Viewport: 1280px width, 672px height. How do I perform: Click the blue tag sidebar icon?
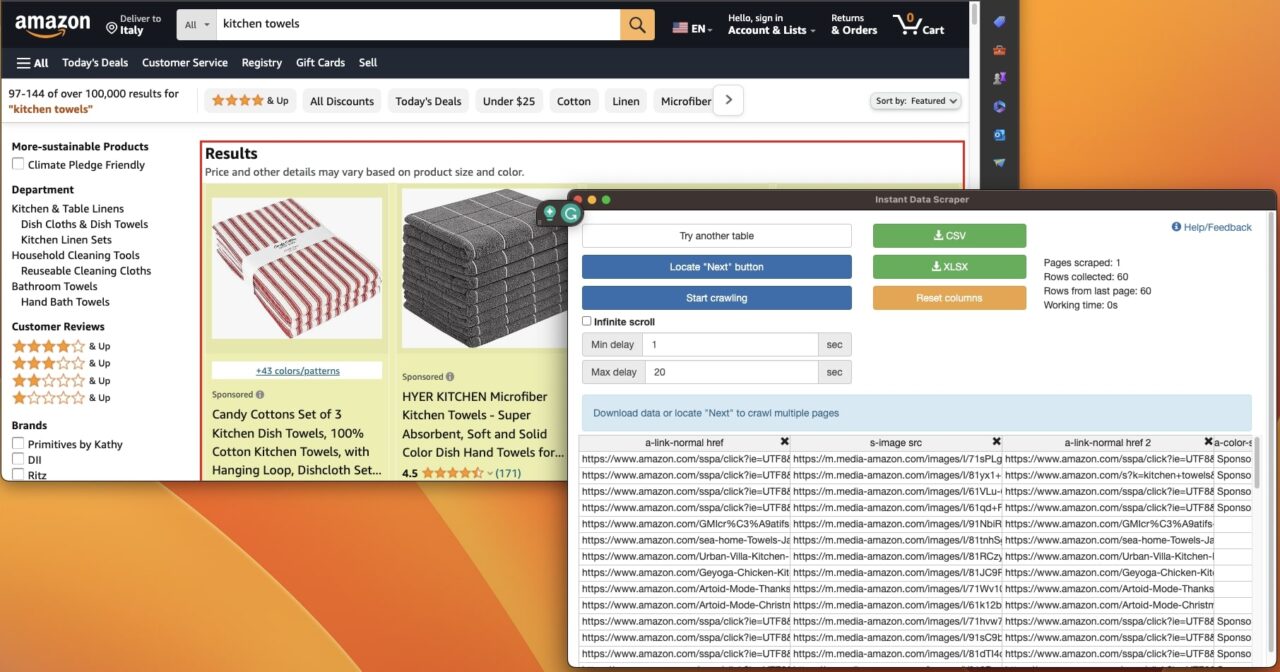(999, 21)
